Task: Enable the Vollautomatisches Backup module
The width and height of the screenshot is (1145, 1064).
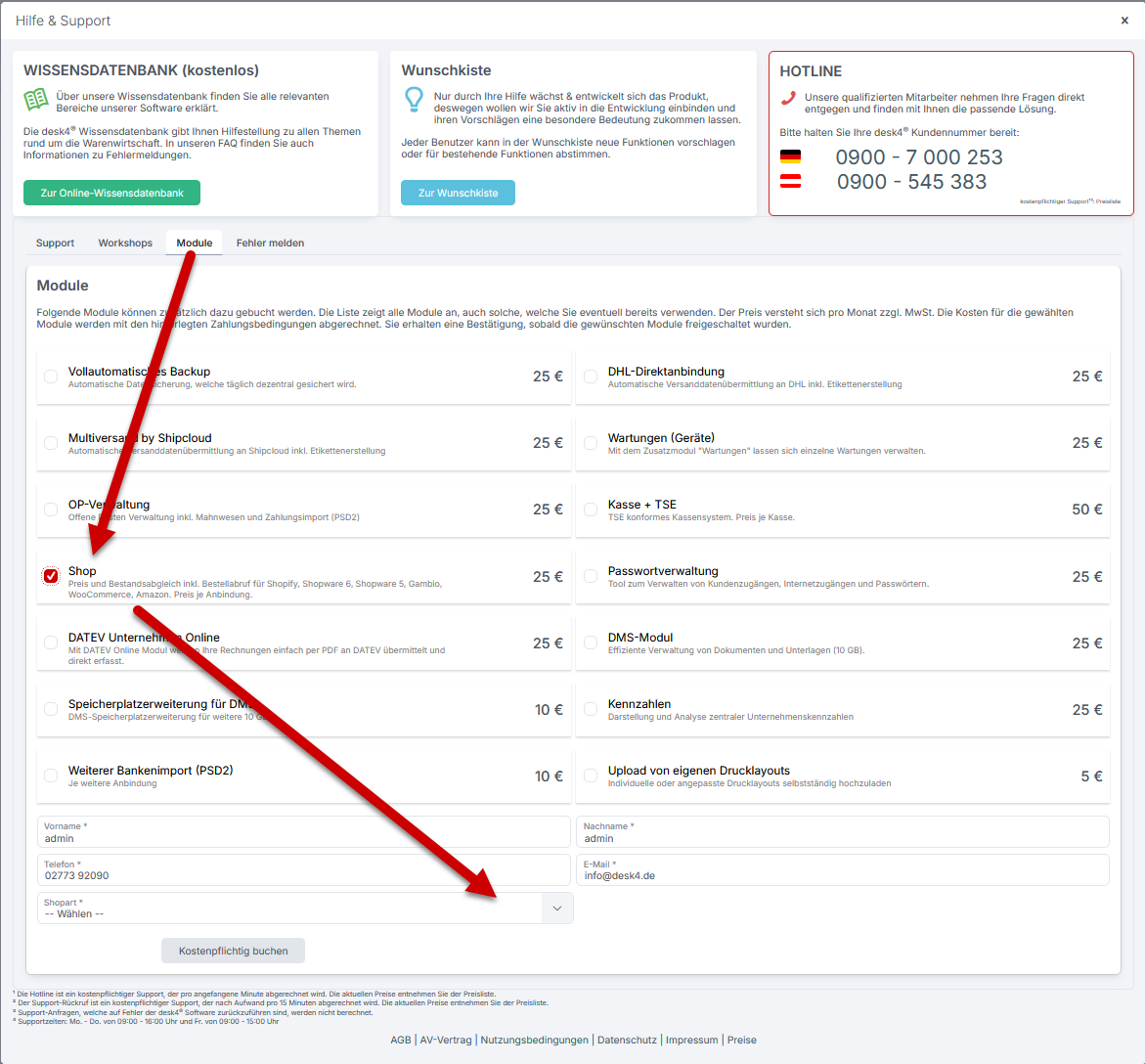Action: coord(51,377)
